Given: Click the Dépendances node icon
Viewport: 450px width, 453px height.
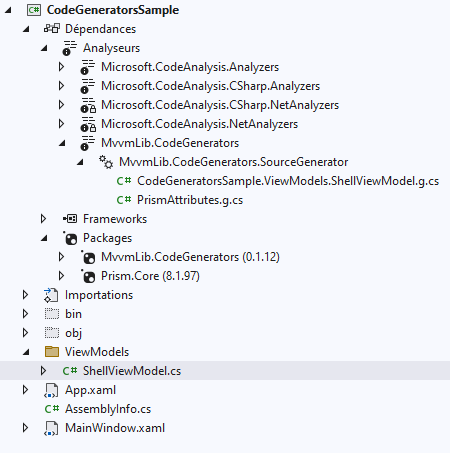Looking at the screenshot, I should click(x=52, y=29).
